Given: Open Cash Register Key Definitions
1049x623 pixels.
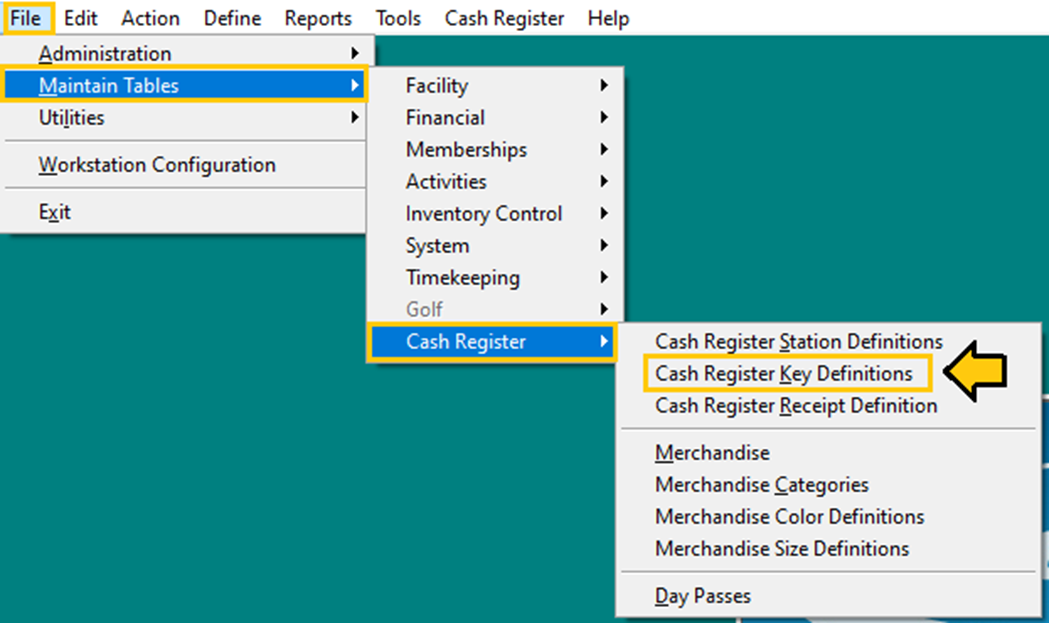Looking at the screenshot, I should [783, 374].
